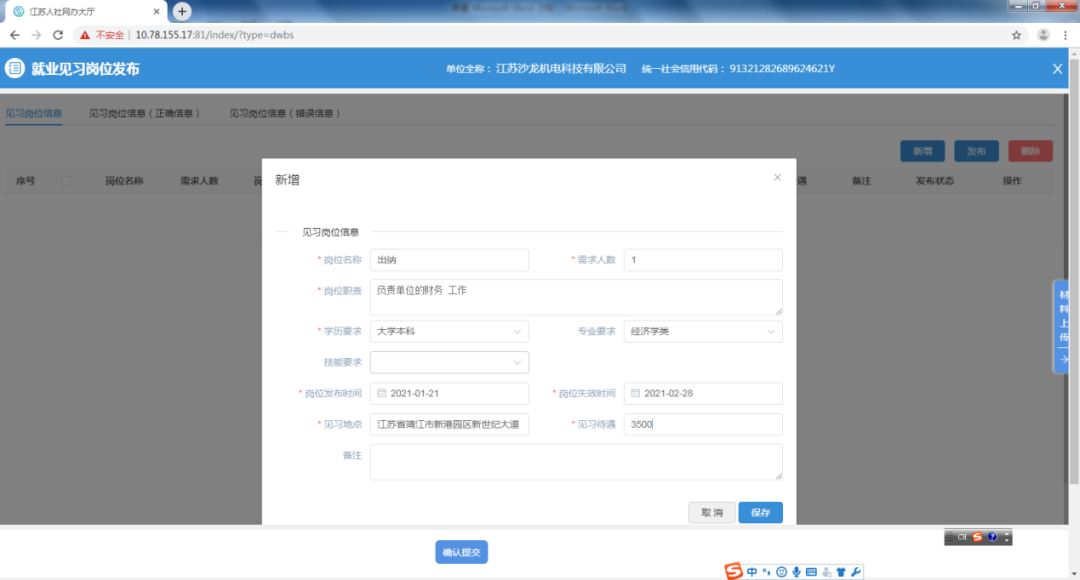Image resolution: width=1080 pixels, height=580 pixels.
Task: Expand the empty 技能要求 dropdown
Action: click(x=449, y=362)
